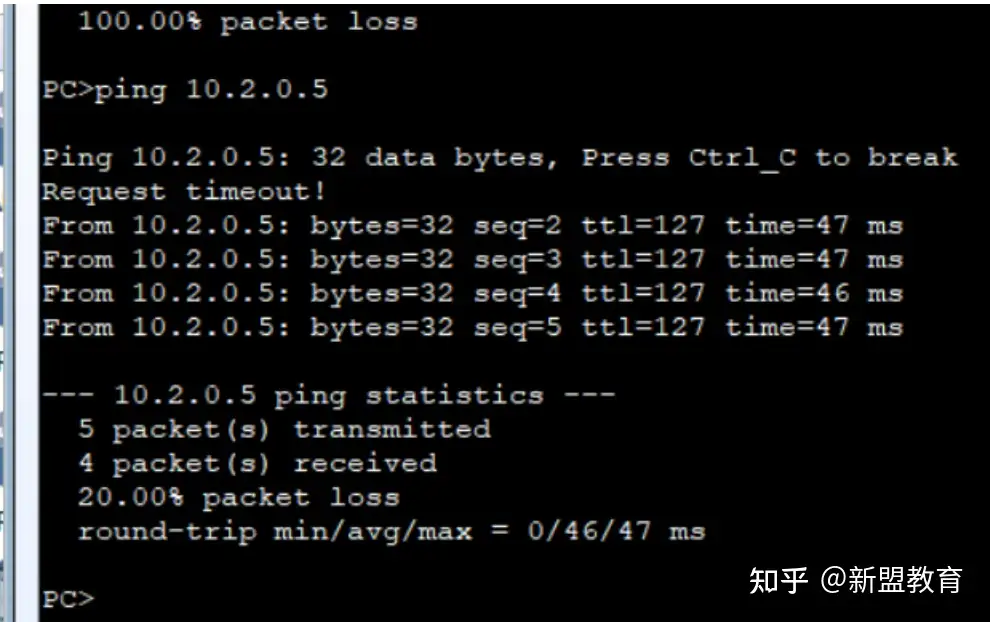
Task: Place cursor at the last PC> prompt
Action: point(69,599)
